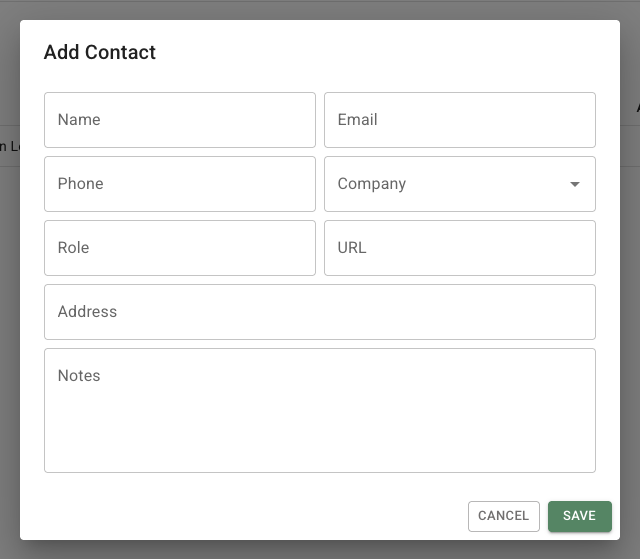Focus the URL input field
Viewport: 640px width, 559px height.
click(460, 248)
